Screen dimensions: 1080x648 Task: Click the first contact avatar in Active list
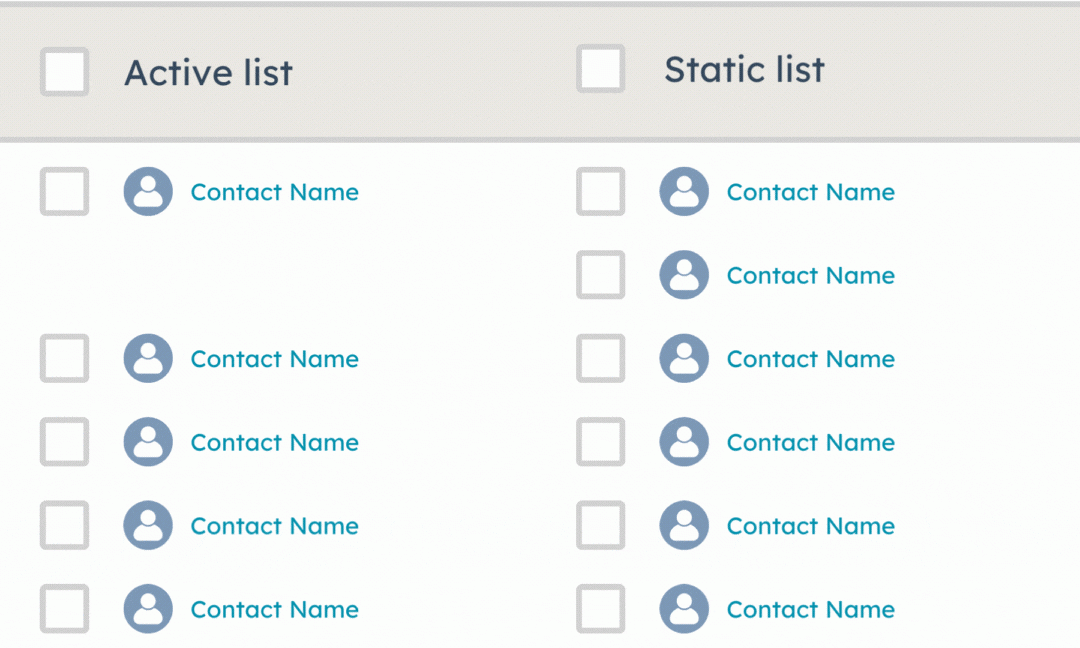tap(147, 192)
